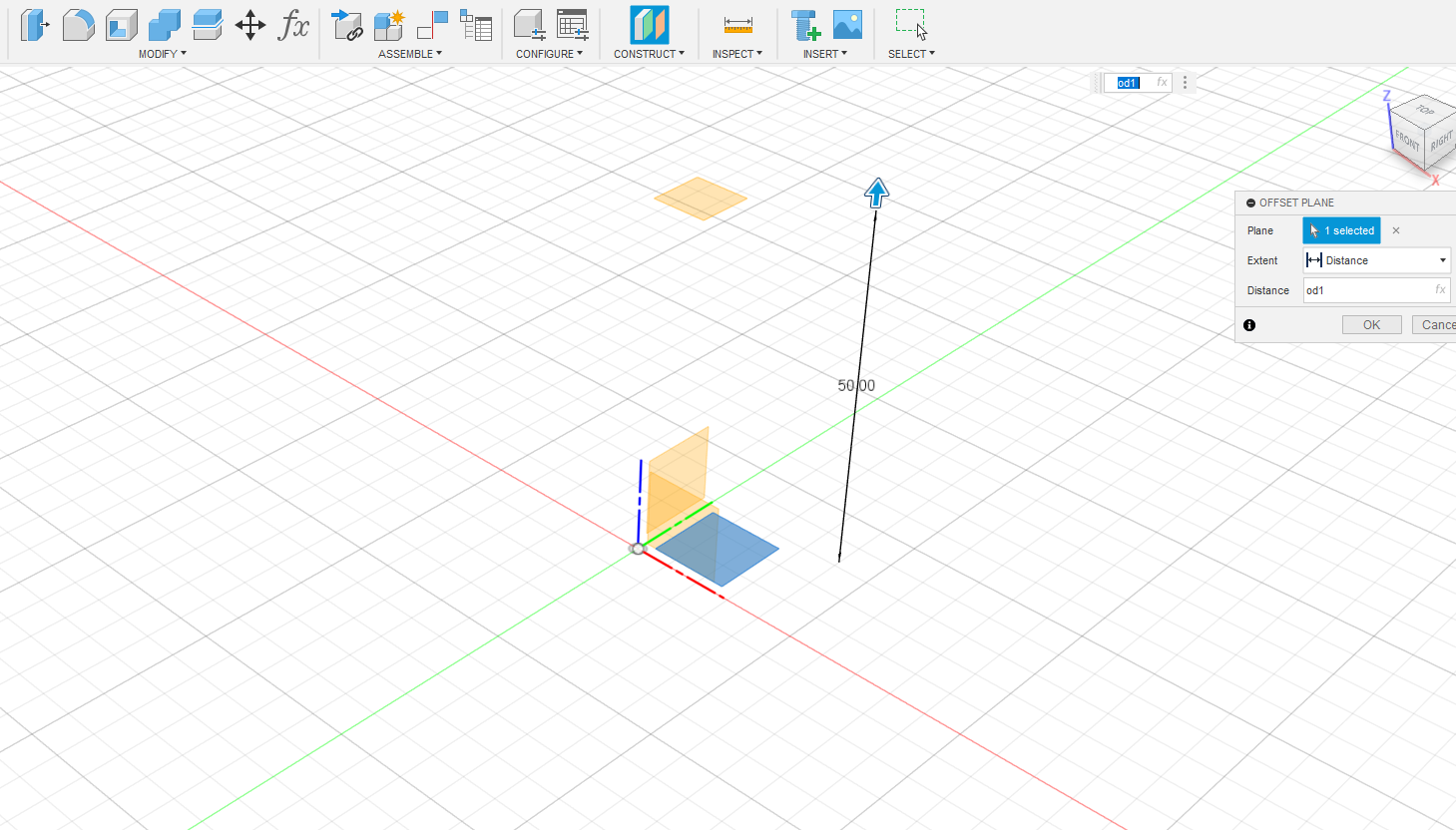The image size is (1456, 830).
Task: Click the info icon in Offset Plane dialog
Action: (x=1249, y=325)
